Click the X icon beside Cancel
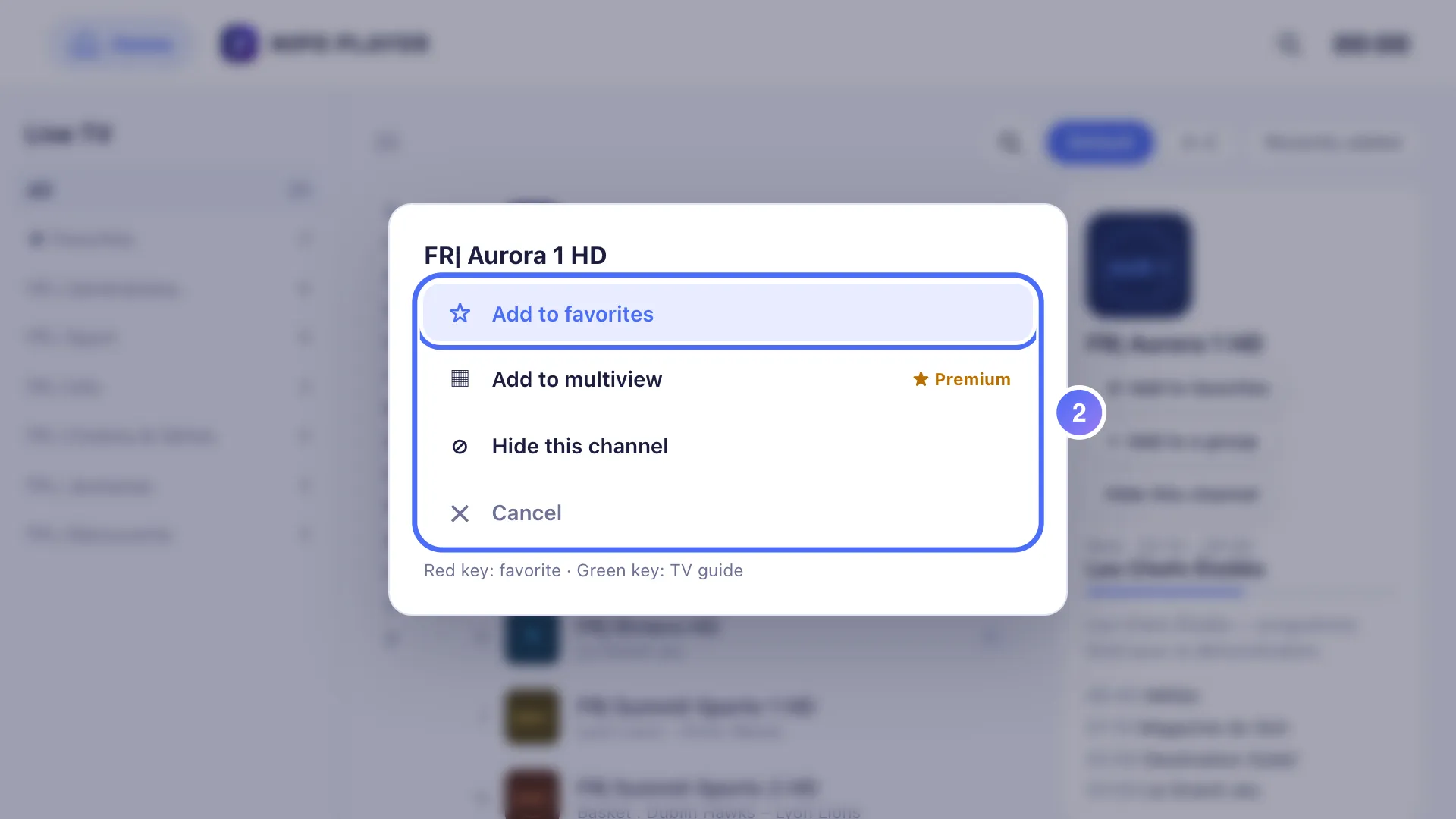The height and width of the screenshot is (819, 1456). click(460, 513)
